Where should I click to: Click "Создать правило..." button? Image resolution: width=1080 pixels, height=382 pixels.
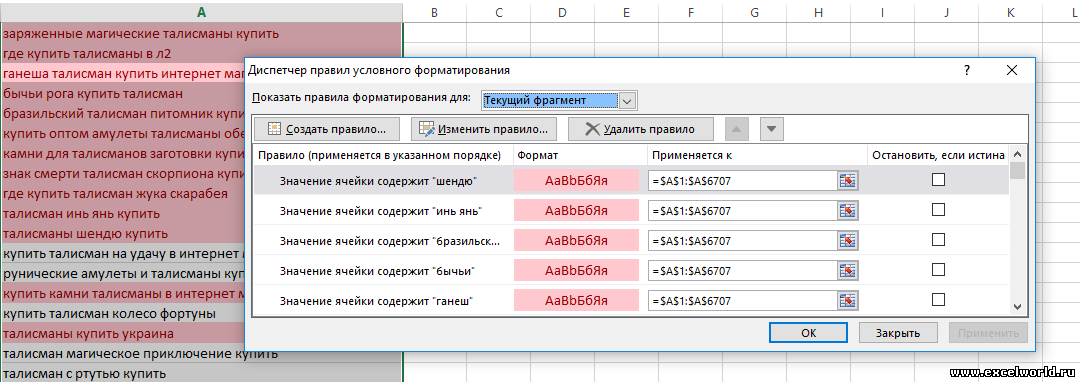(326, 129)
